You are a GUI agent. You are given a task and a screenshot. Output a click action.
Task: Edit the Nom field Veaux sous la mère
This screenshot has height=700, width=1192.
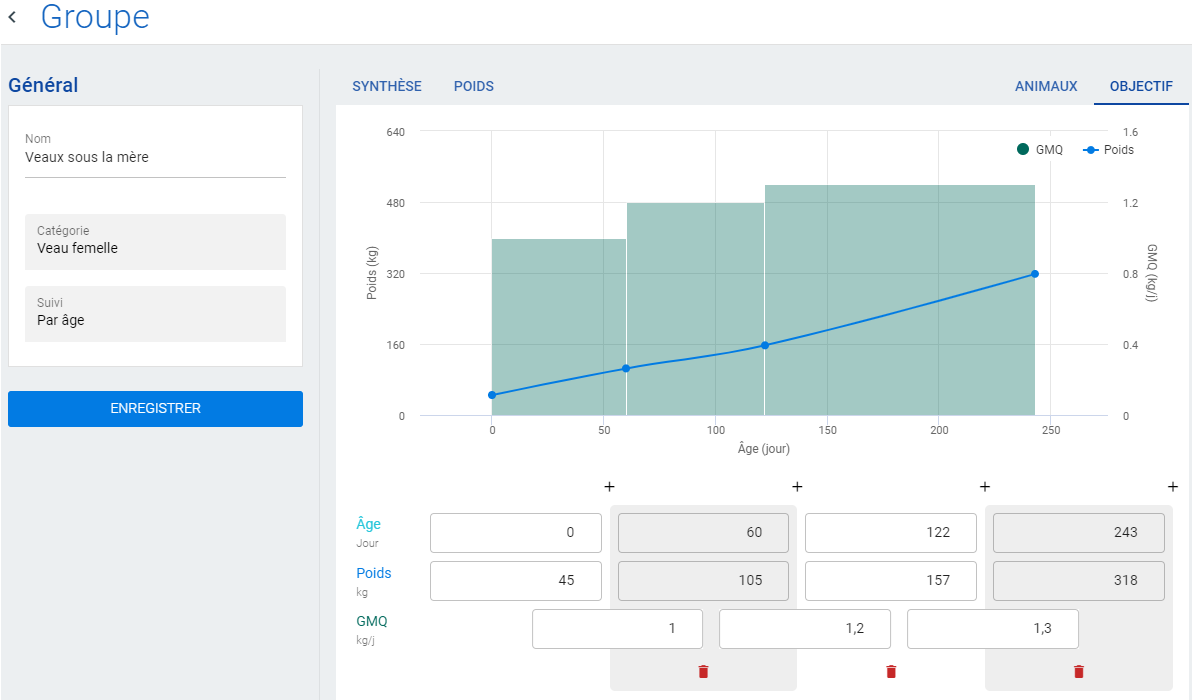tap(155, 157)
